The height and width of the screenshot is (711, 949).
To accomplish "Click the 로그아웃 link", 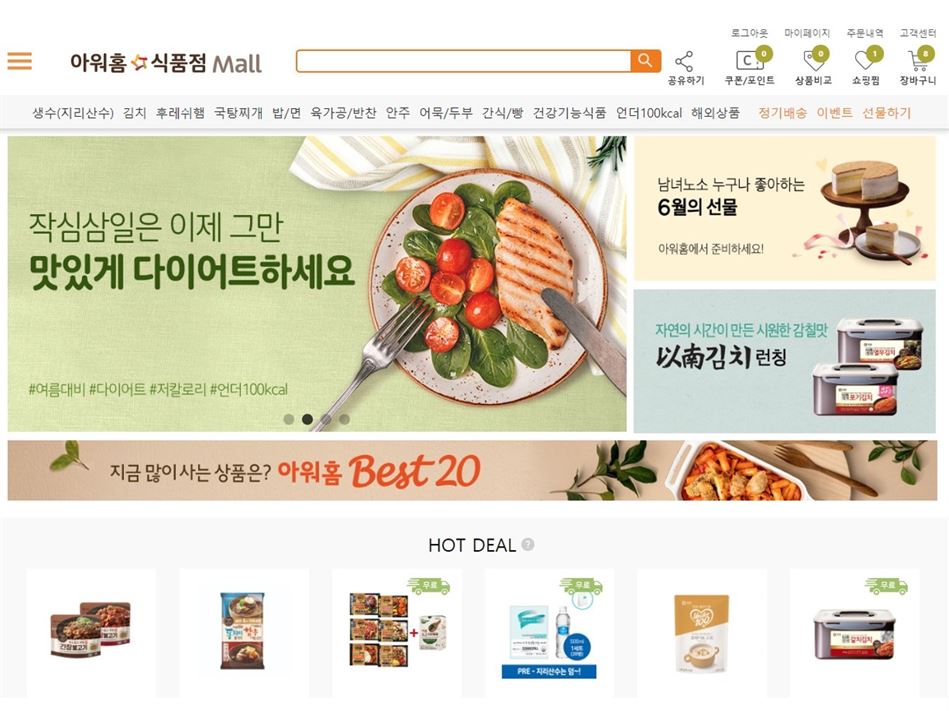I will coord(749,33).
